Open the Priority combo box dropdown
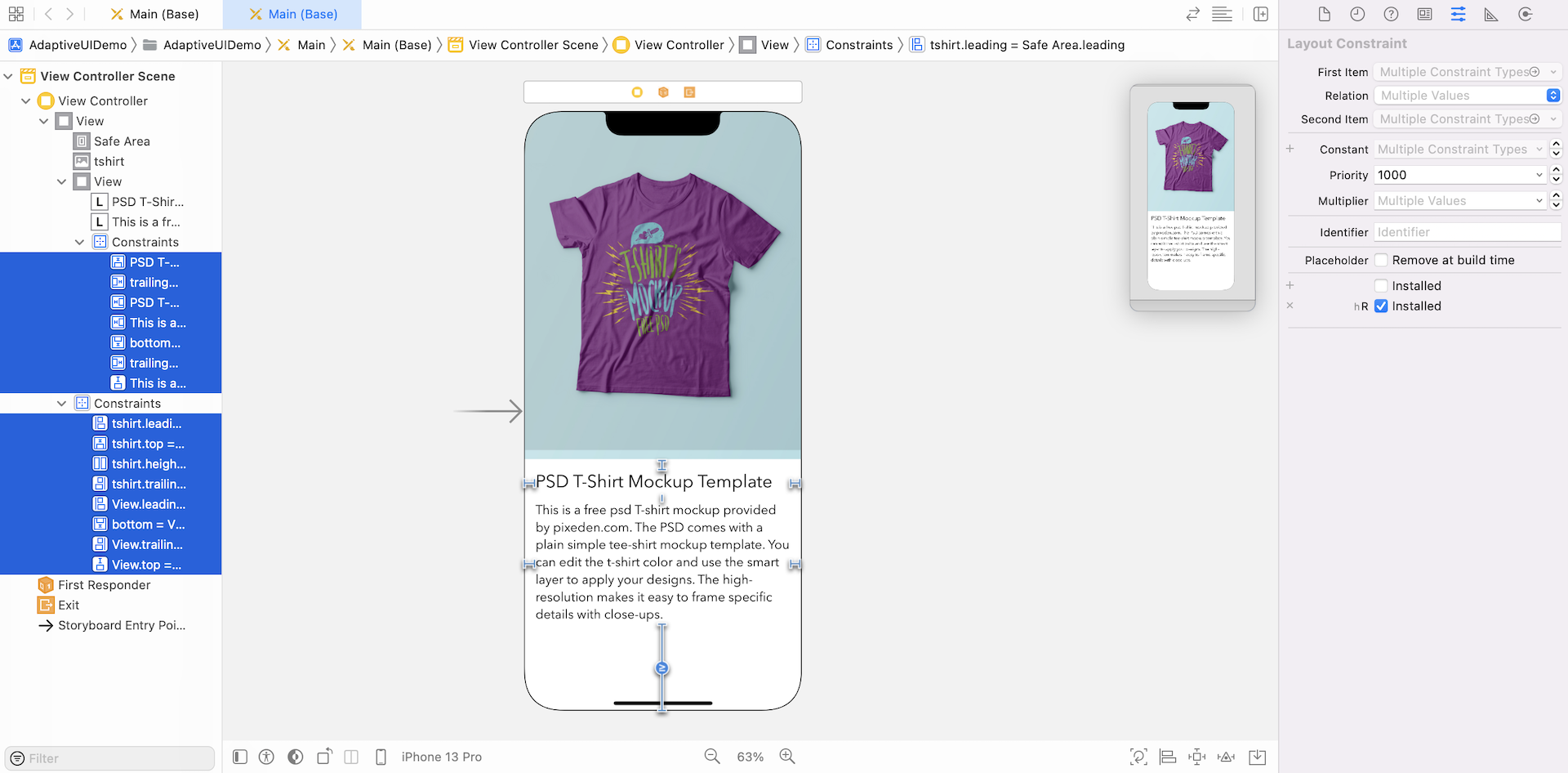Viewport: 1568px width, 773px height. pyautogui.click(x=1539, y=175)
